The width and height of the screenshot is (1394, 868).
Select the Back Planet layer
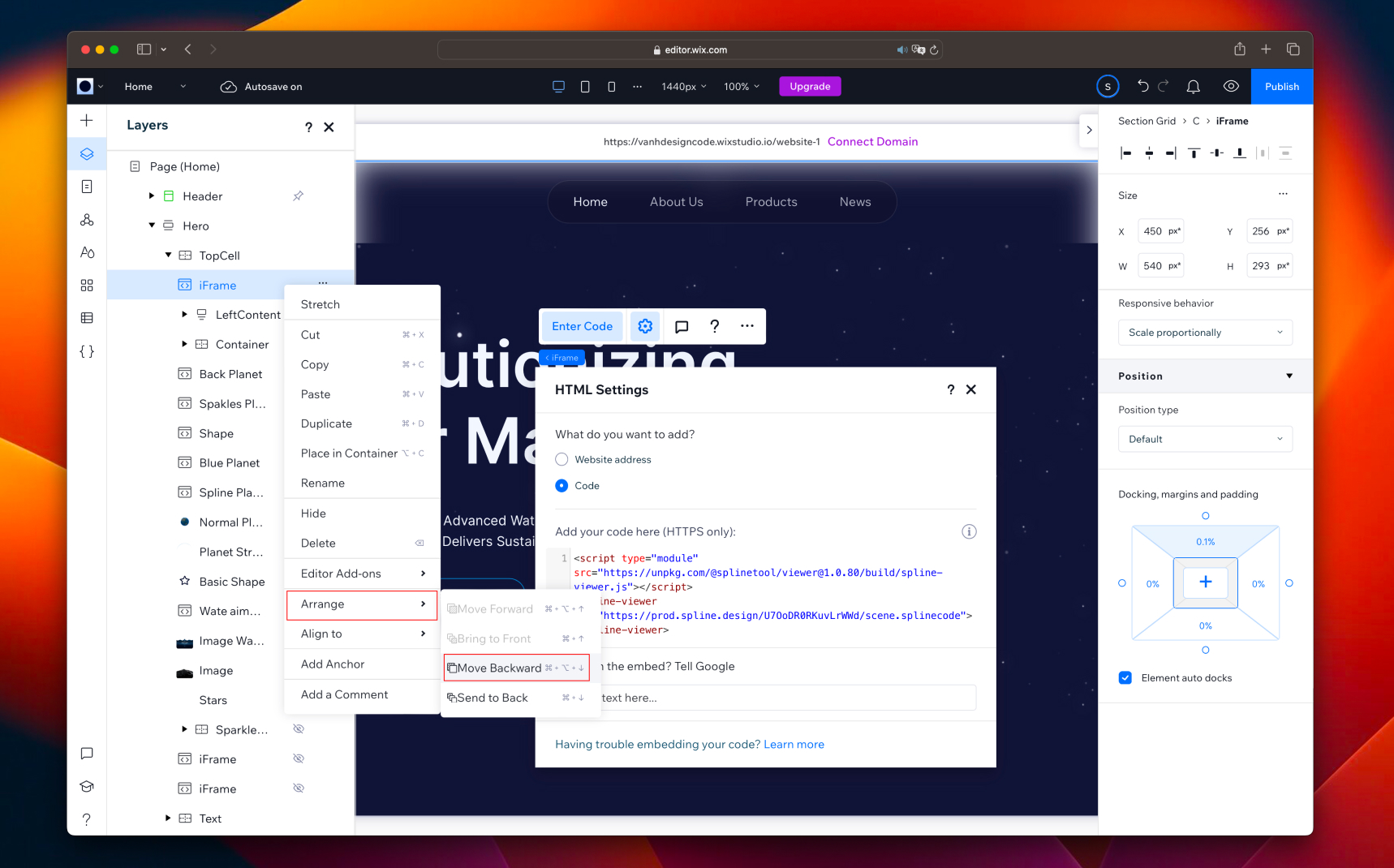click(x=230, y=374)
